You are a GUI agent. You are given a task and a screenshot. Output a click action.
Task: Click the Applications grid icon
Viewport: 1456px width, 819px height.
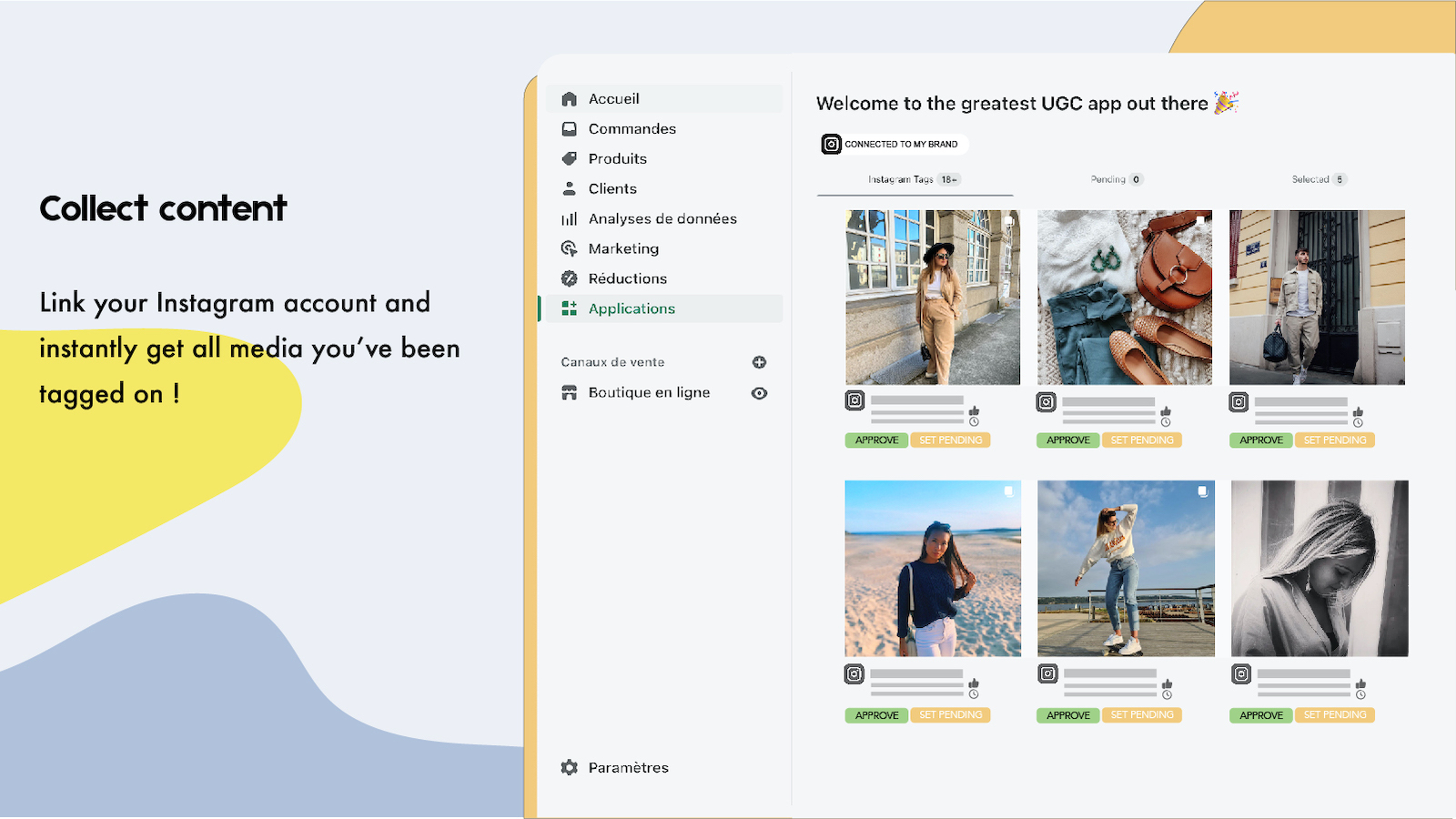(570, 308)
